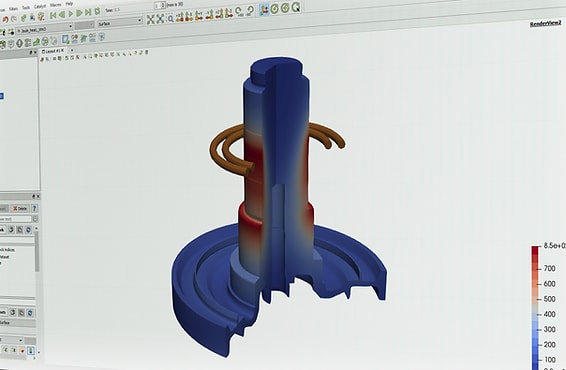This screenshot has height=370, width=566.
Task: Toggle advanced properties gear button
Action: pos(35,219)
